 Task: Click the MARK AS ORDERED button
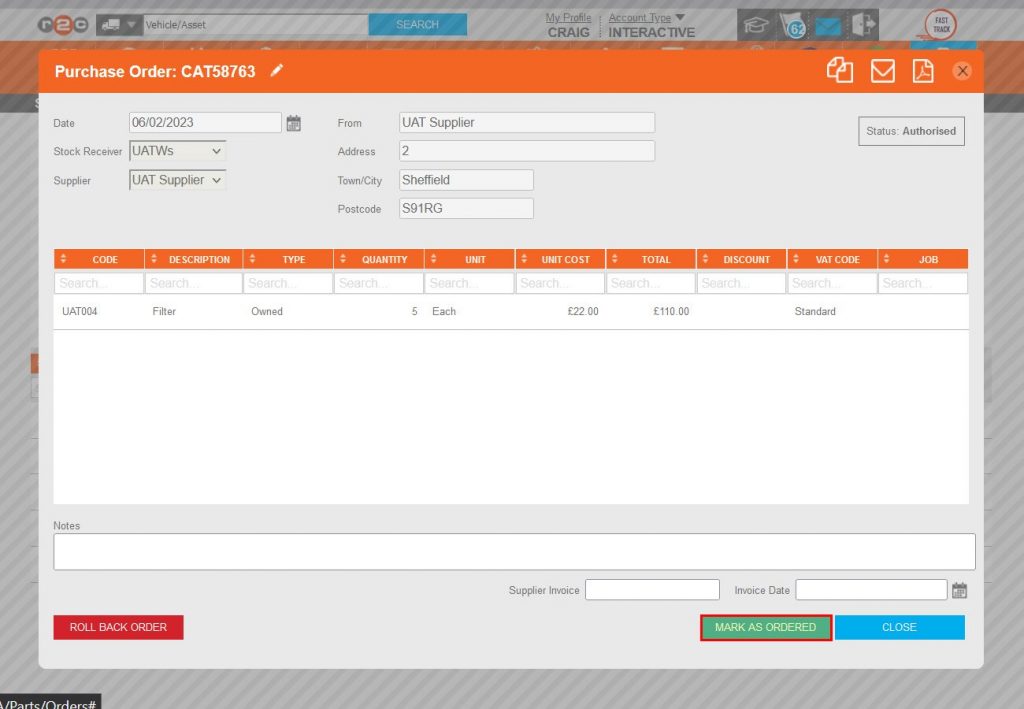pyautogui.click(x=765, y=627)
